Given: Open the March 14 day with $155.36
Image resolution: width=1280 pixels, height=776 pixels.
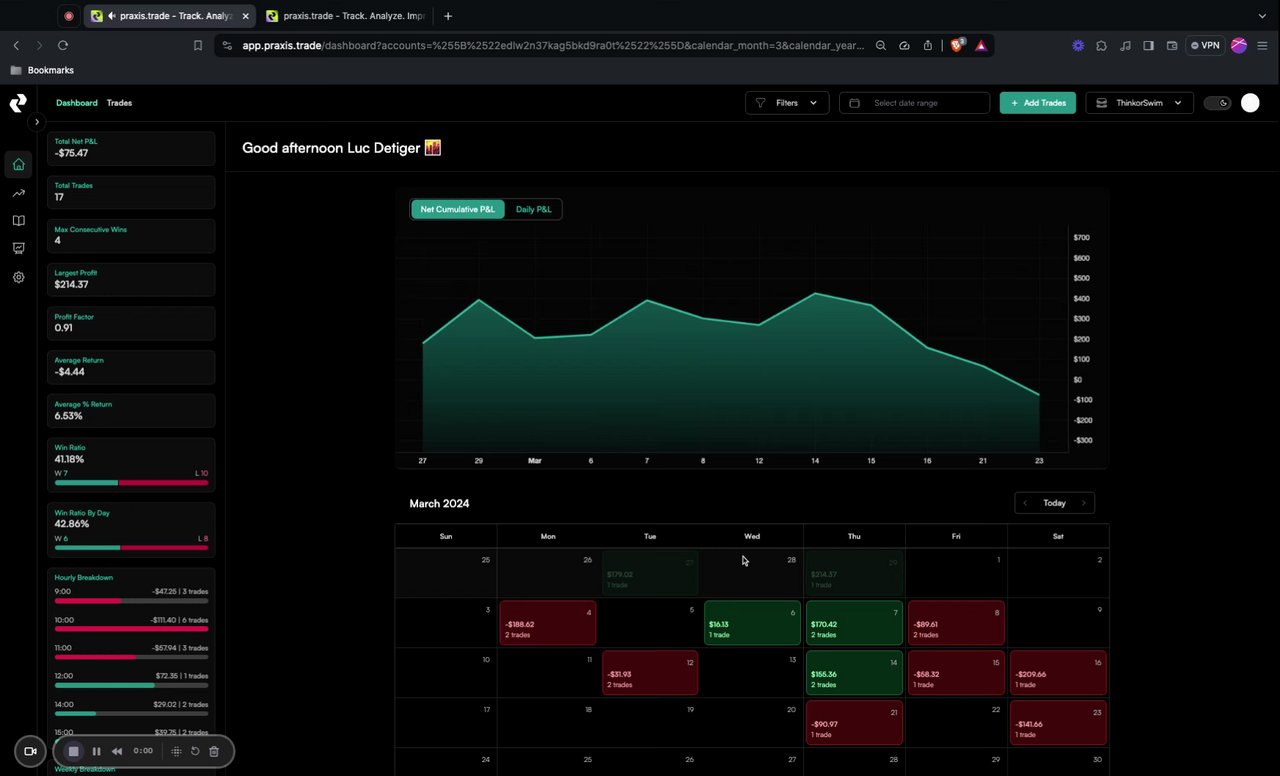Looking at the screenshot, I should [854, 673].
